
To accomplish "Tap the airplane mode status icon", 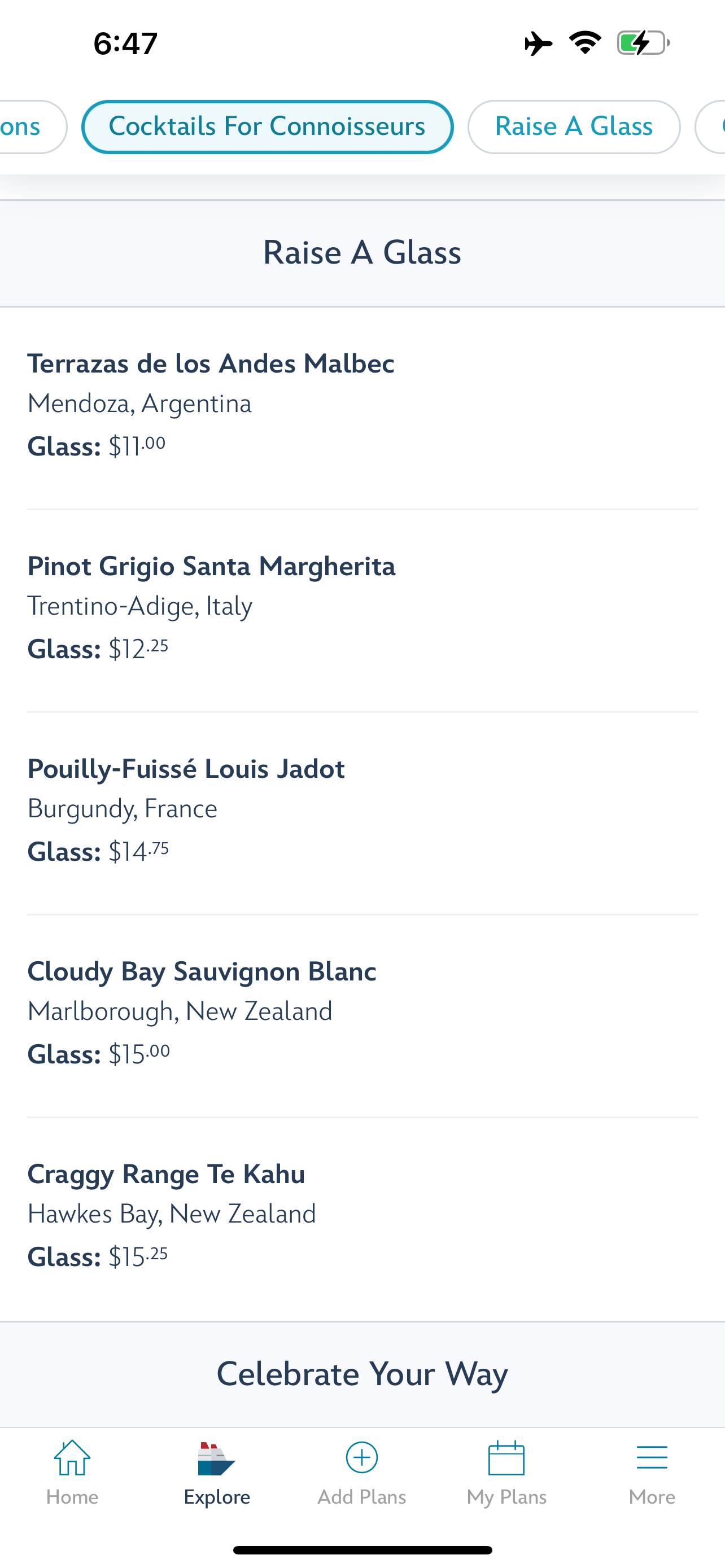I will click(538, 44).
